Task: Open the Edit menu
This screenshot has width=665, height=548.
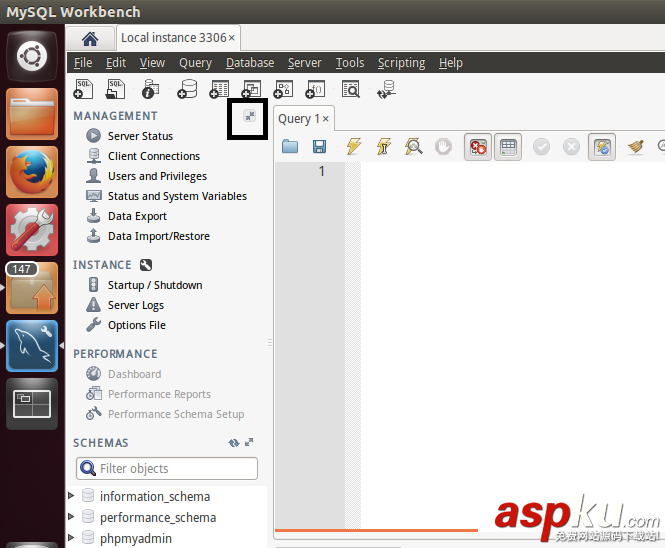Action: 116,63
